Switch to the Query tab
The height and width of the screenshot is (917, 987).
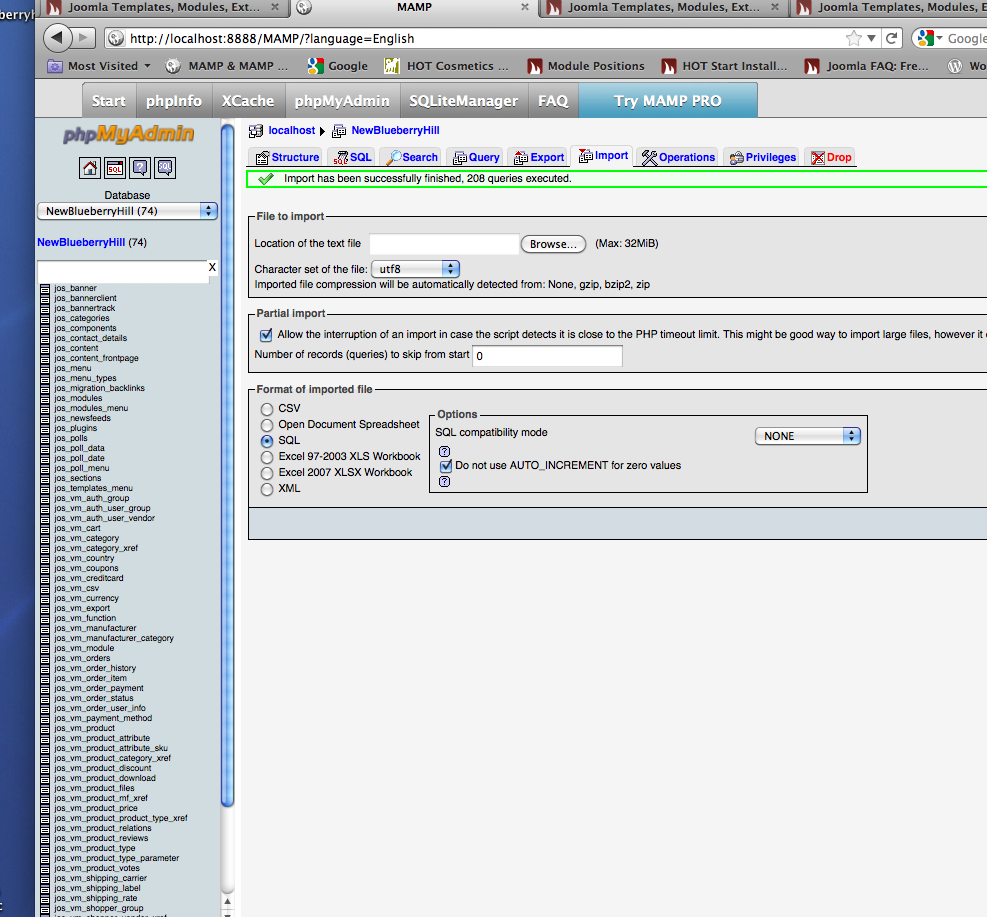(477, 157)
